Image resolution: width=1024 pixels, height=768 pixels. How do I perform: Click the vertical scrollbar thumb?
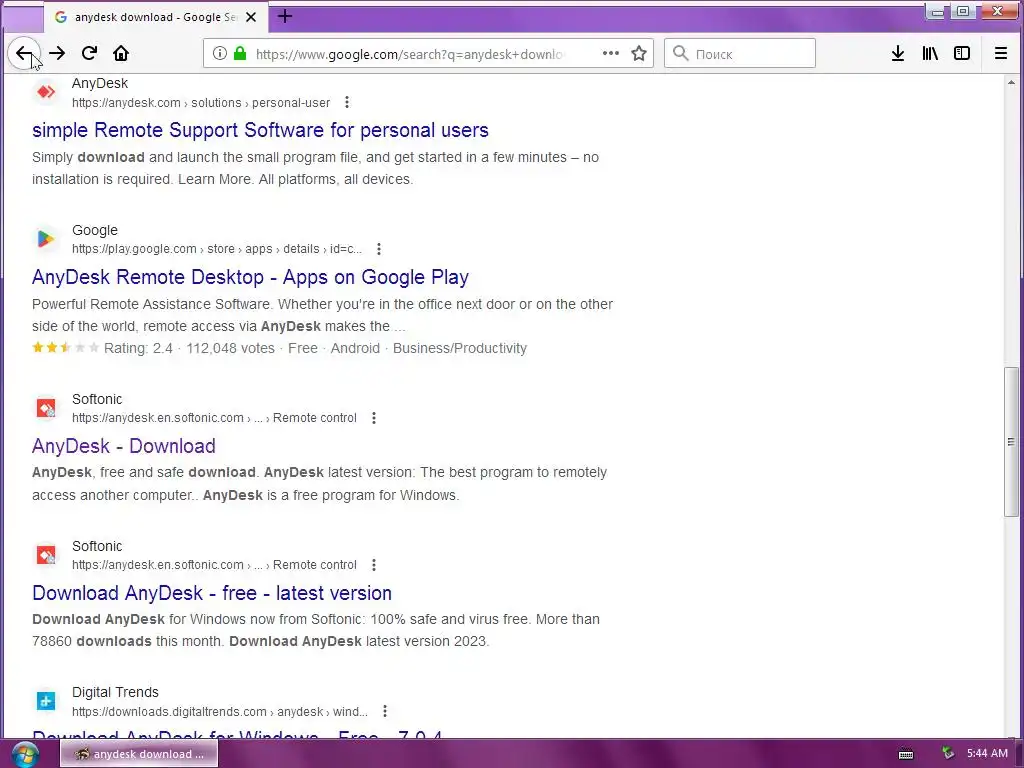tap(1011, 442)
